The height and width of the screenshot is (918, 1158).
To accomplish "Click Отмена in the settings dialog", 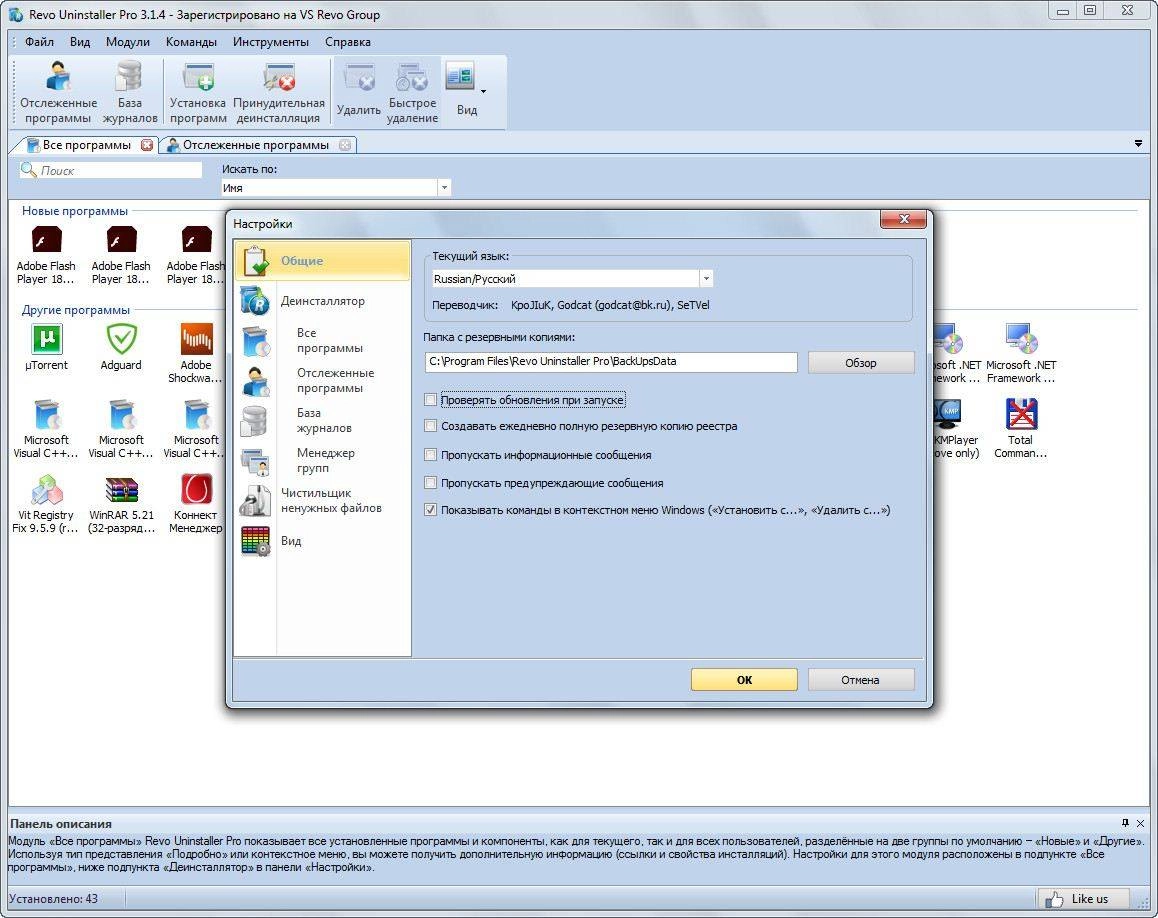I will [860, 679].
